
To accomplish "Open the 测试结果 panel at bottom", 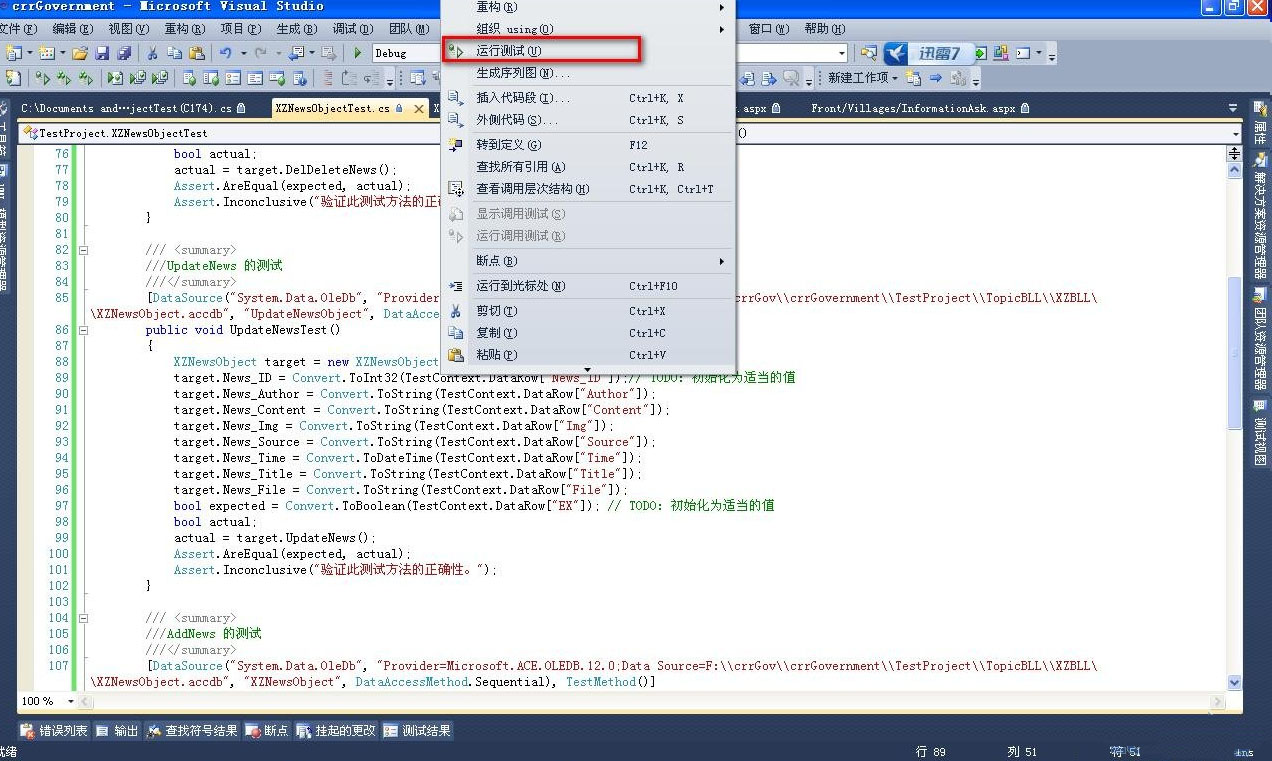I will [x=417, y=731].
